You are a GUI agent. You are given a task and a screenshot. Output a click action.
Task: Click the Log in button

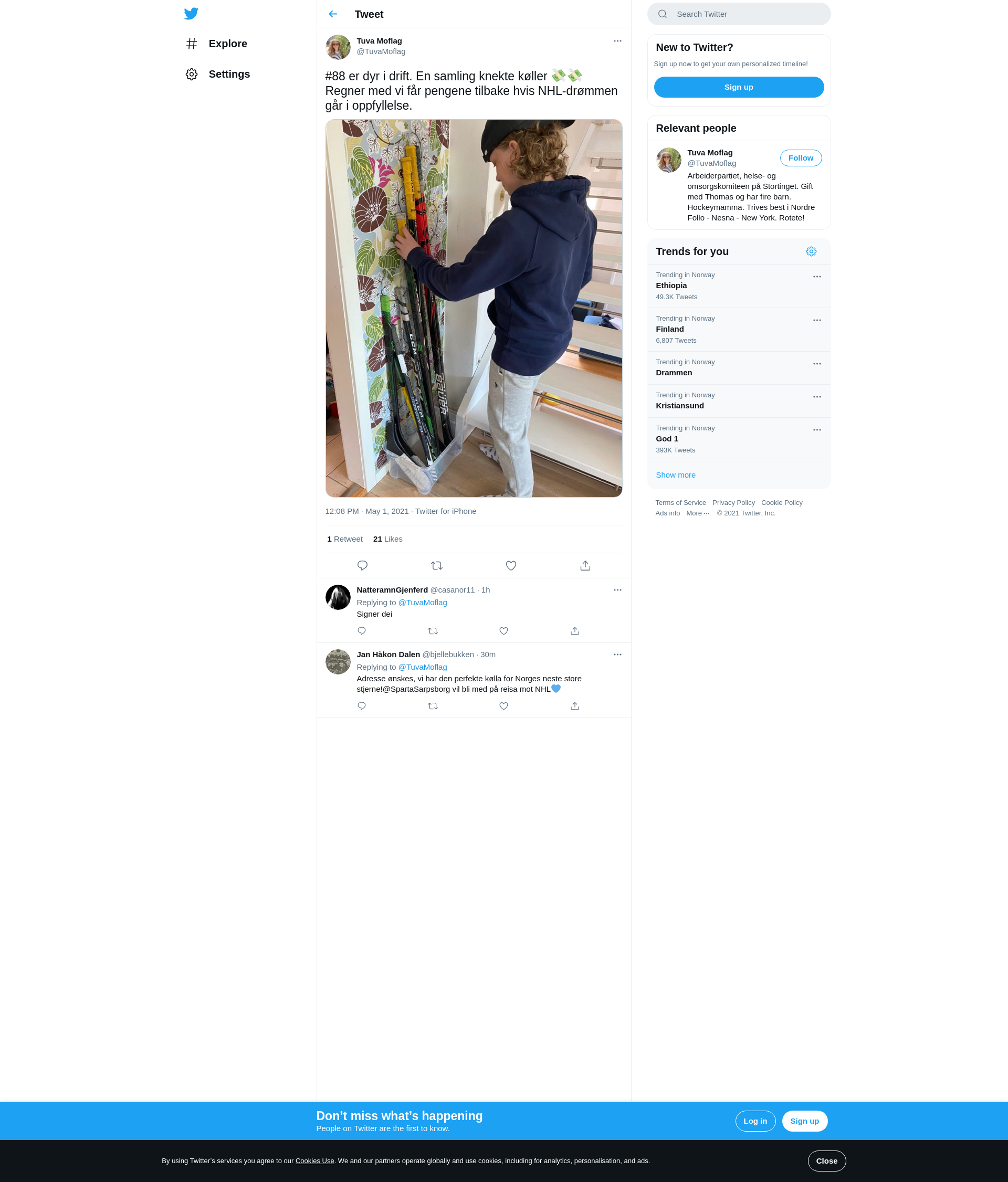point(755,1121)
